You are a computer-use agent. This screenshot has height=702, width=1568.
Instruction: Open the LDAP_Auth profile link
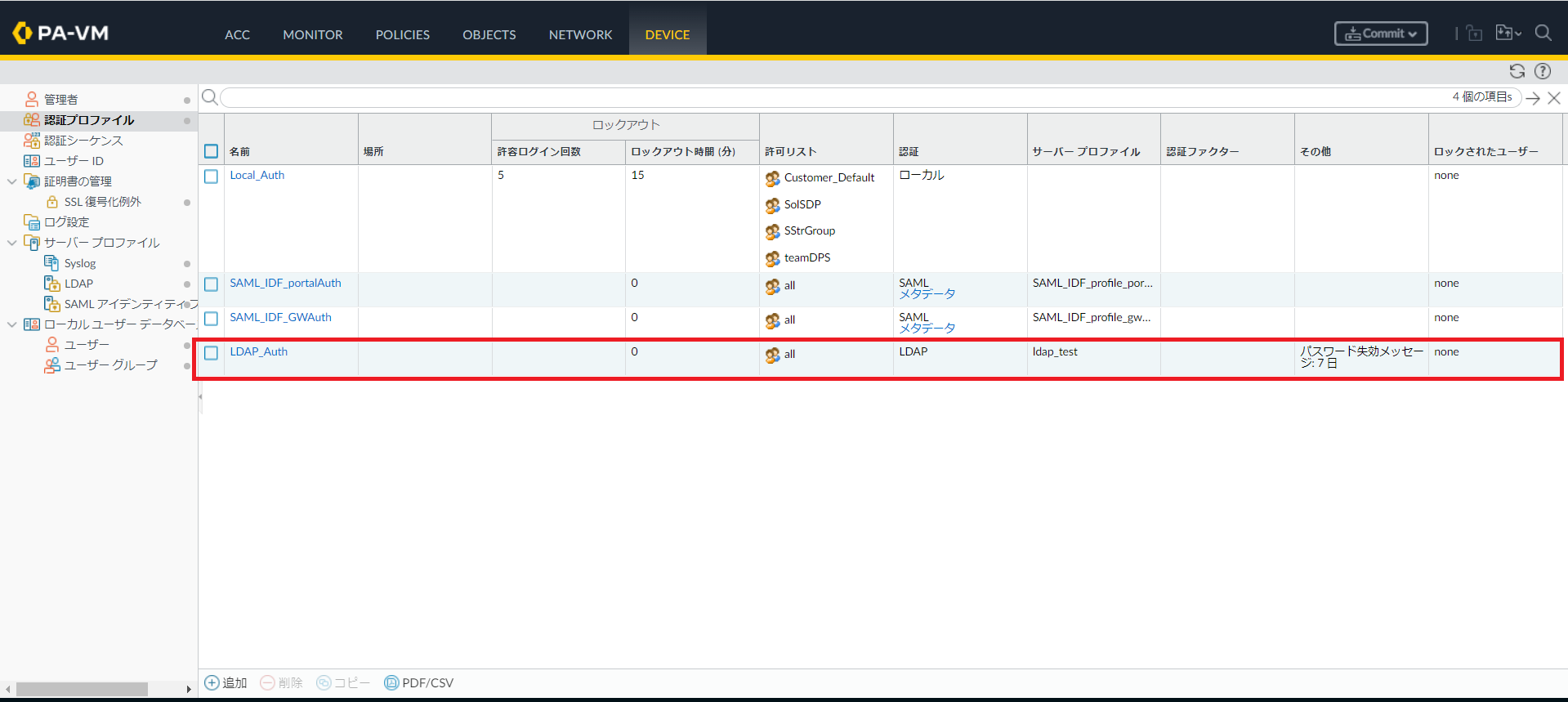pos(258,351)
